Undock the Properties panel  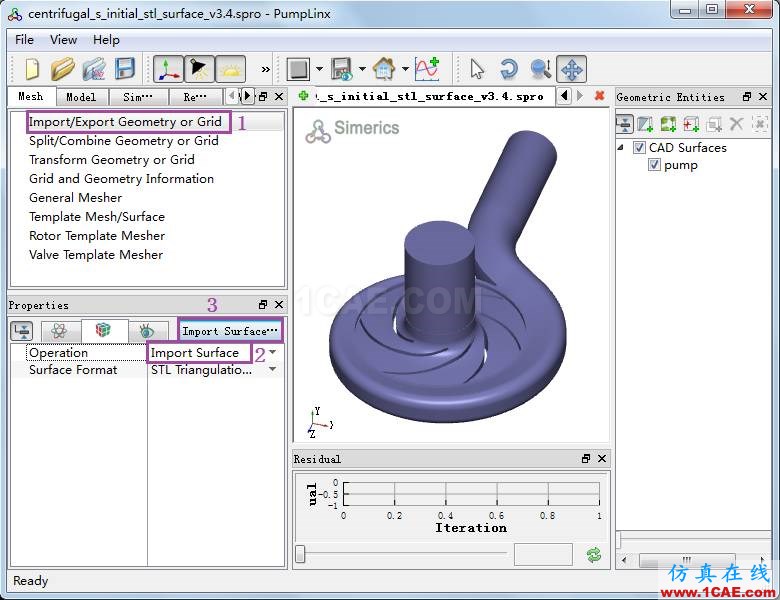263,304
